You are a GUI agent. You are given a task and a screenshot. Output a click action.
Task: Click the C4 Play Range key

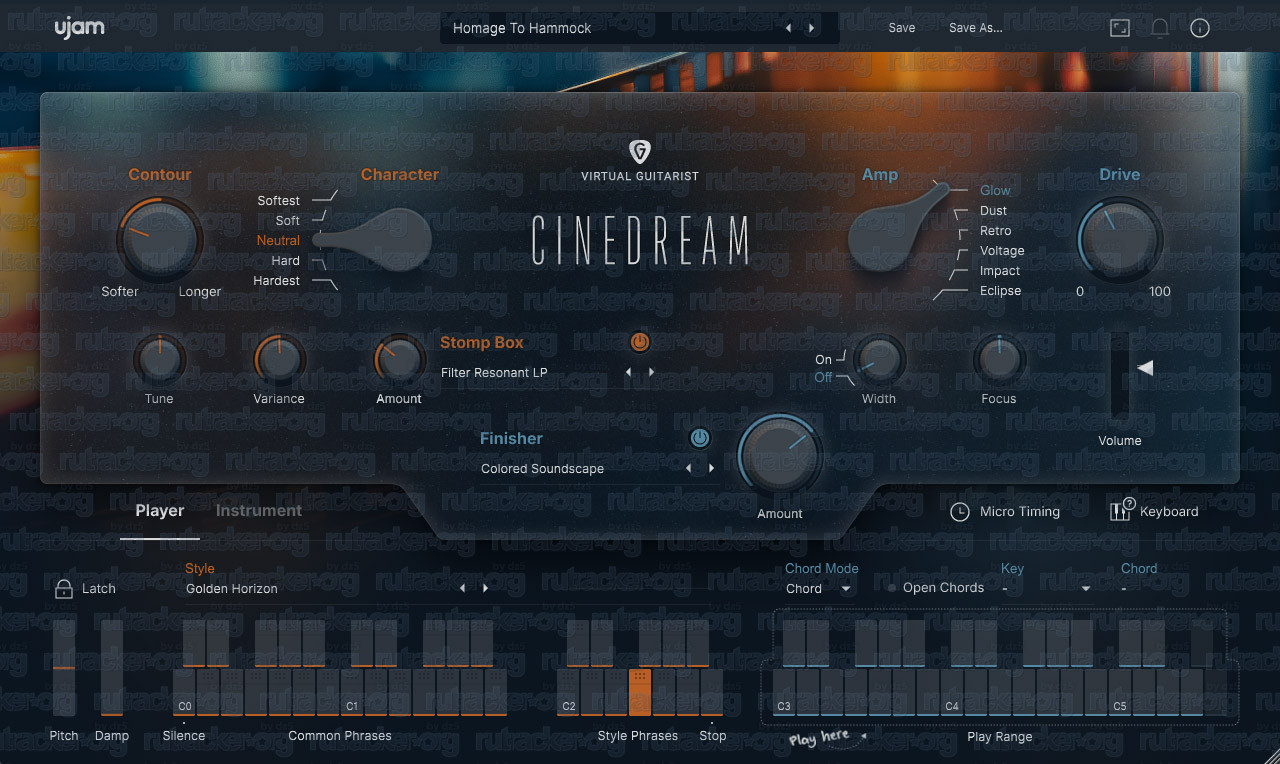click(952, 692)
